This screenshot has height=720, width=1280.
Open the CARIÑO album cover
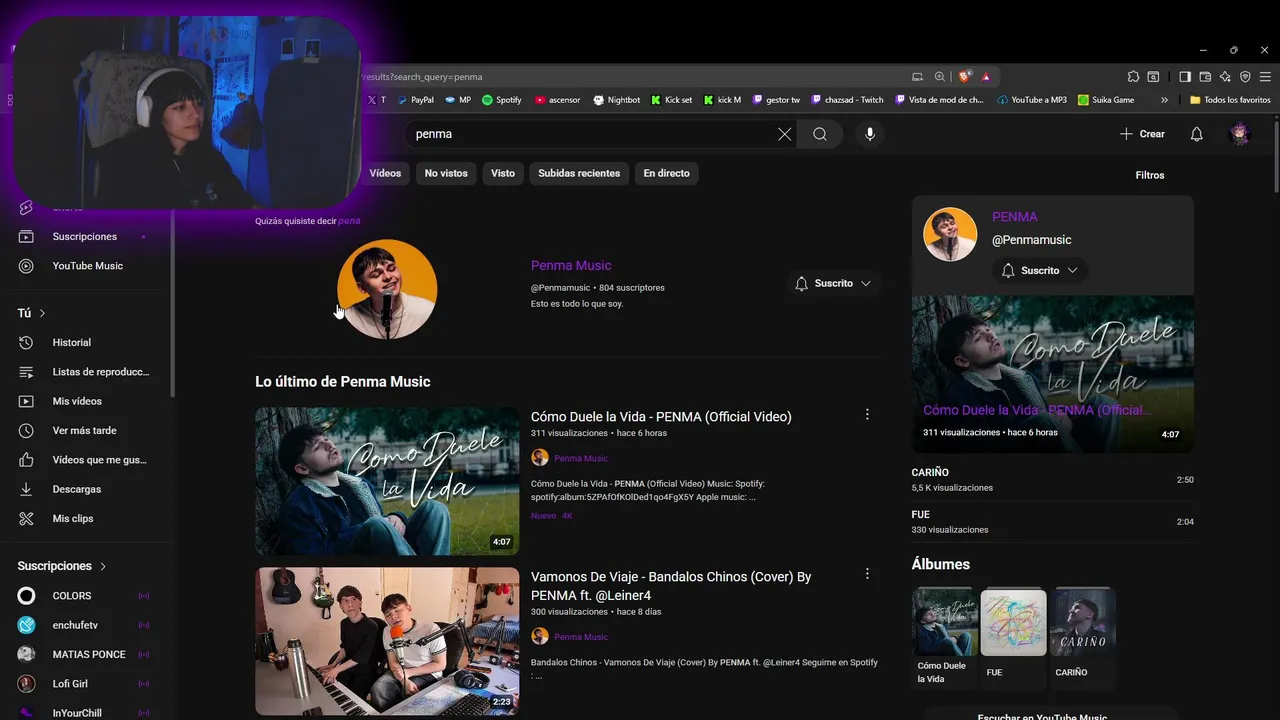tap(1084, 622)
